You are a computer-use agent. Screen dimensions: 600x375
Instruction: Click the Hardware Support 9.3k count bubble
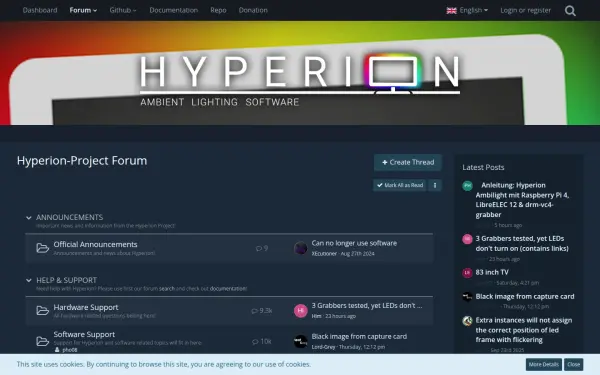click(262, 311)
